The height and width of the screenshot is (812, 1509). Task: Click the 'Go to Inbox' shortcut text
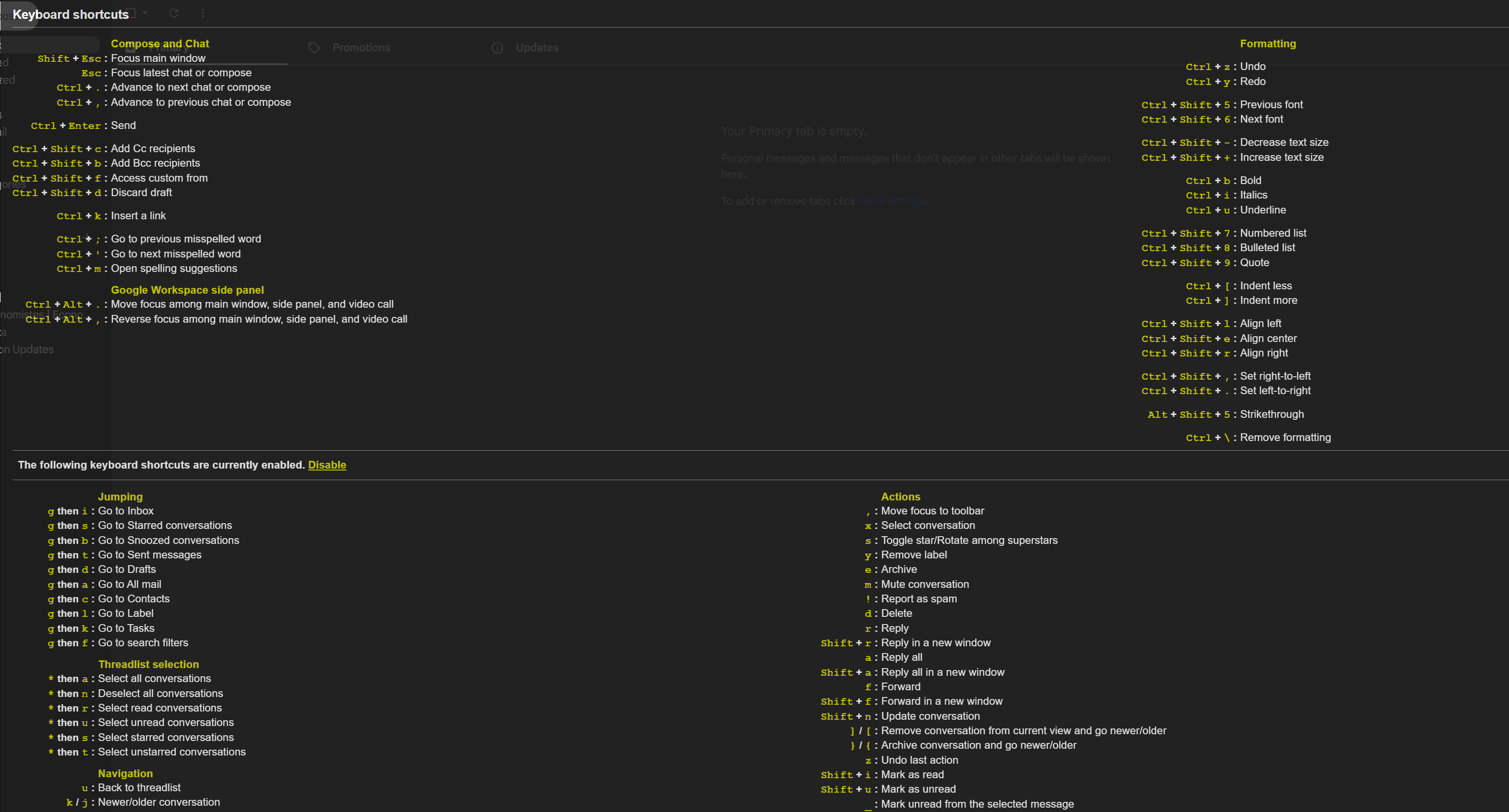point(125,511)
